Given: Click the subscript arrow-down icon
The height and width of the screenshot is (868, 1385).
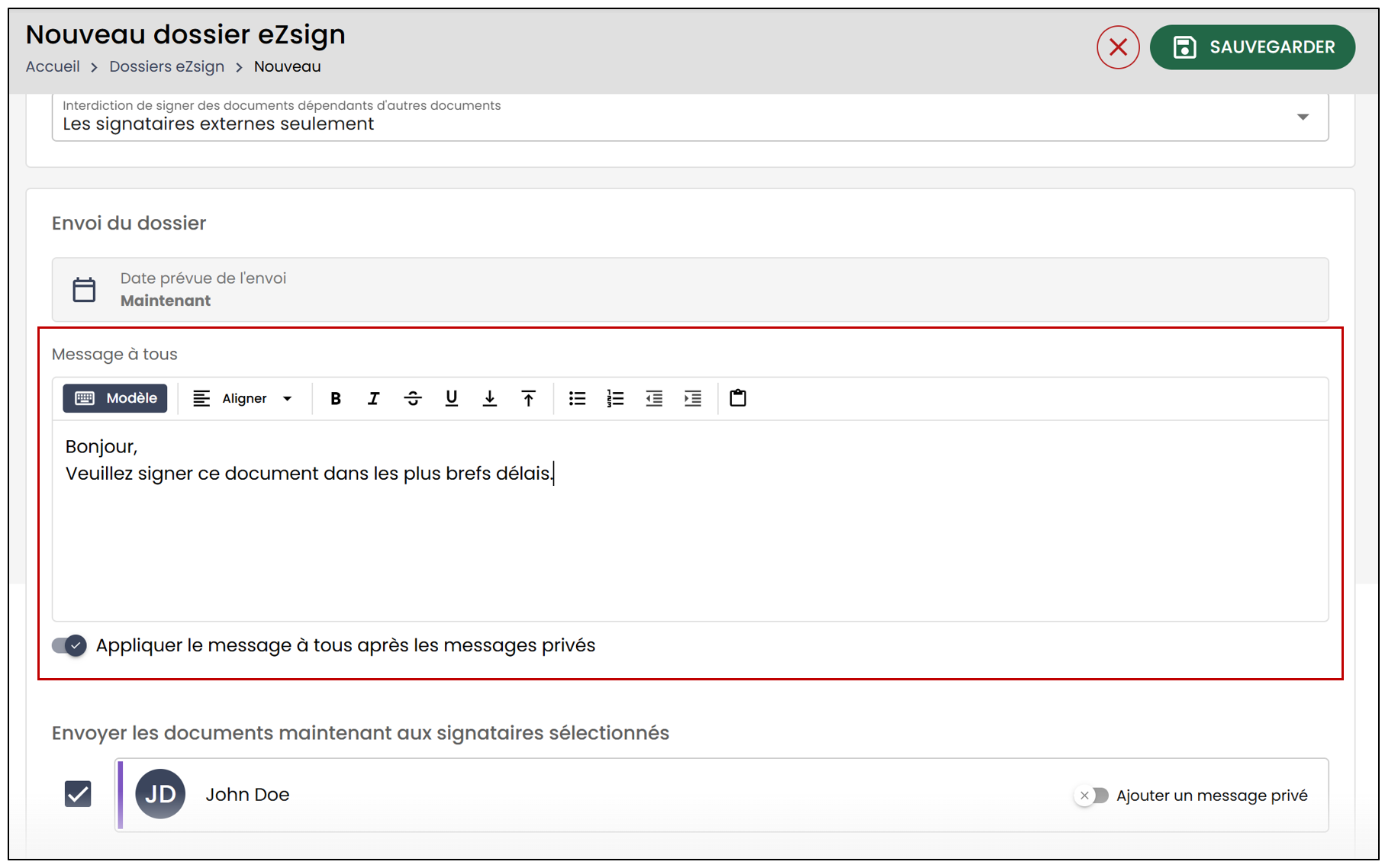Looking at the screenshot, I should click(490, 398).
